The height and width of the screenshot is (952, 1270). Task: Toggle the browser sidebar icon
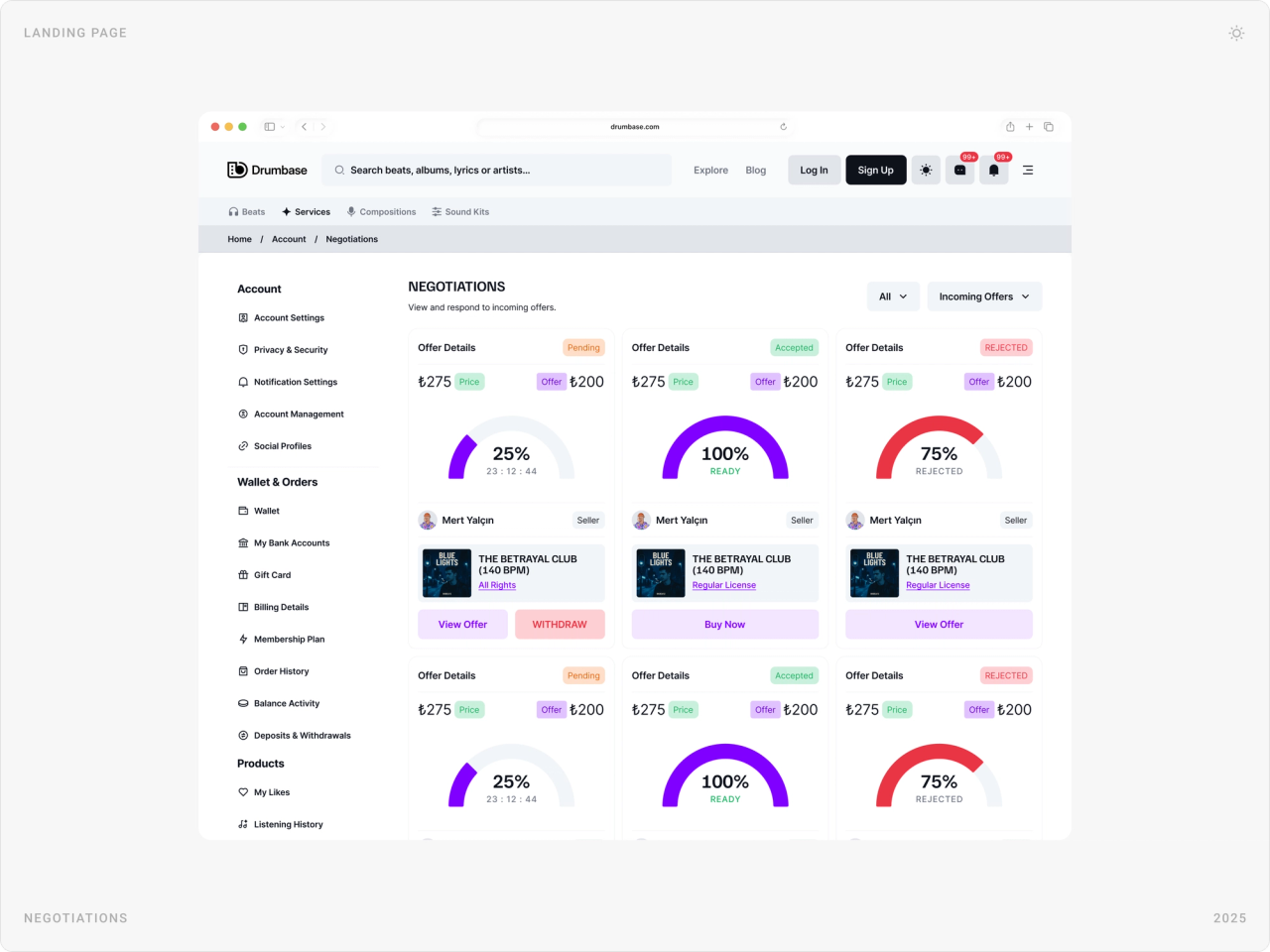(x=269, y=127)
